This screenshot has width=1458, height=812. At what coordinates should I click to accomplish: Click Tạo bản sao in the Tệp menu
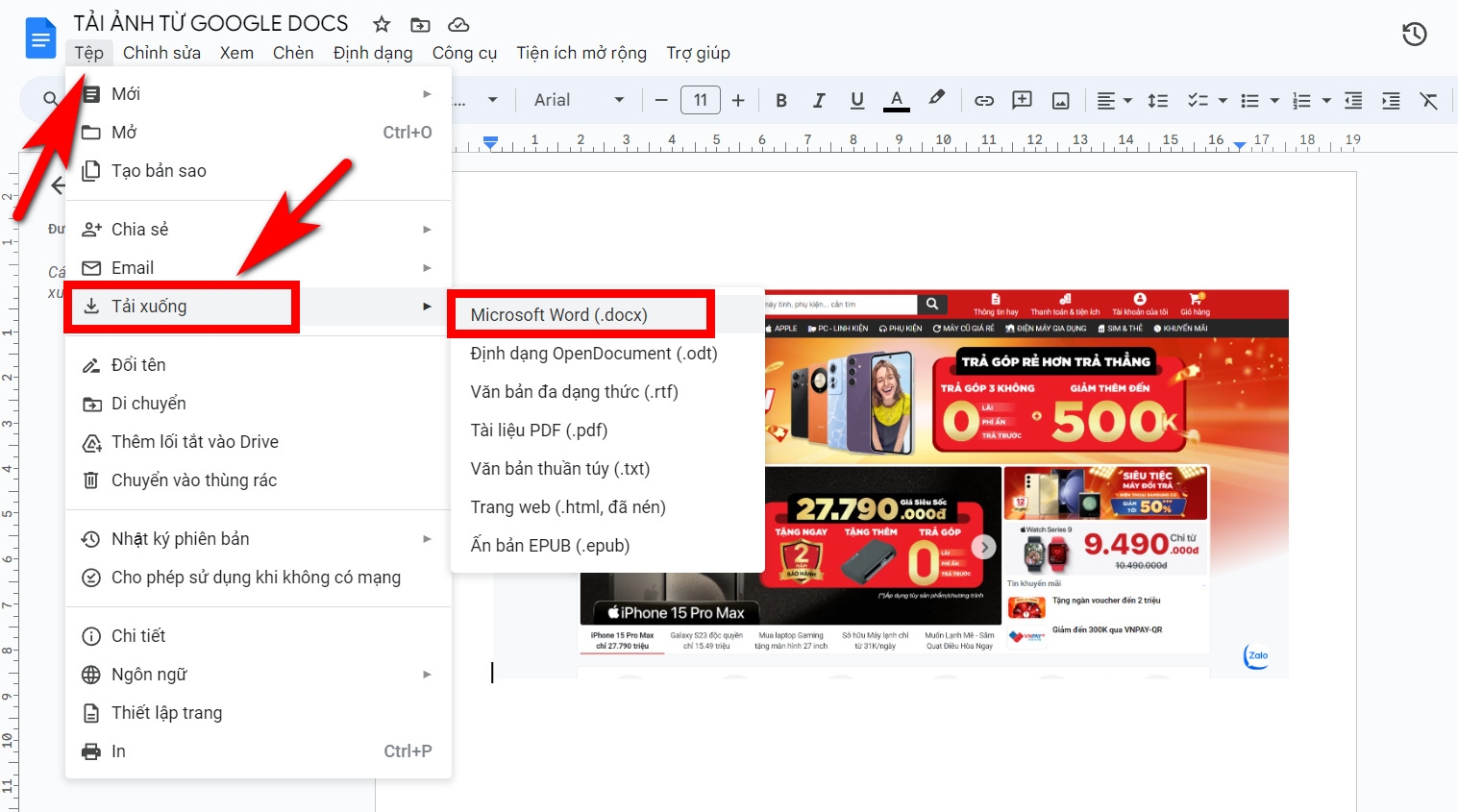tap(158, 170)
